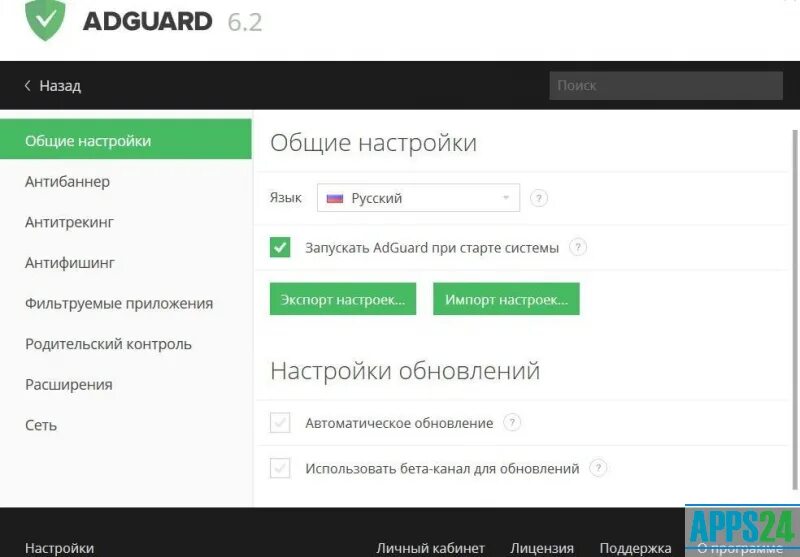The height and width of the screenshot is (557, 800).
Task: Click Экспорт настроек button
Action: pos(343,299)
